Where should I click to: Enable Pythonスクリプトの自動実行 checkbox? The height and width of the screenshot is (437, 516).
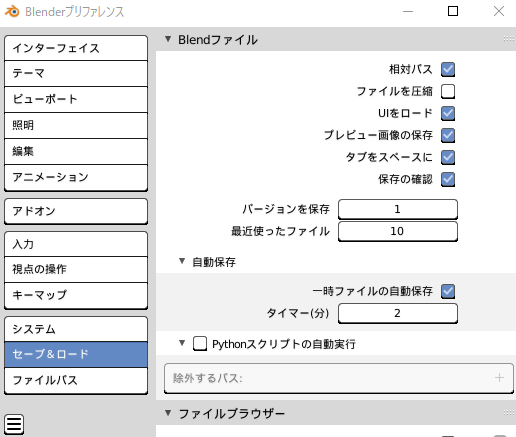tap(200, 344)
